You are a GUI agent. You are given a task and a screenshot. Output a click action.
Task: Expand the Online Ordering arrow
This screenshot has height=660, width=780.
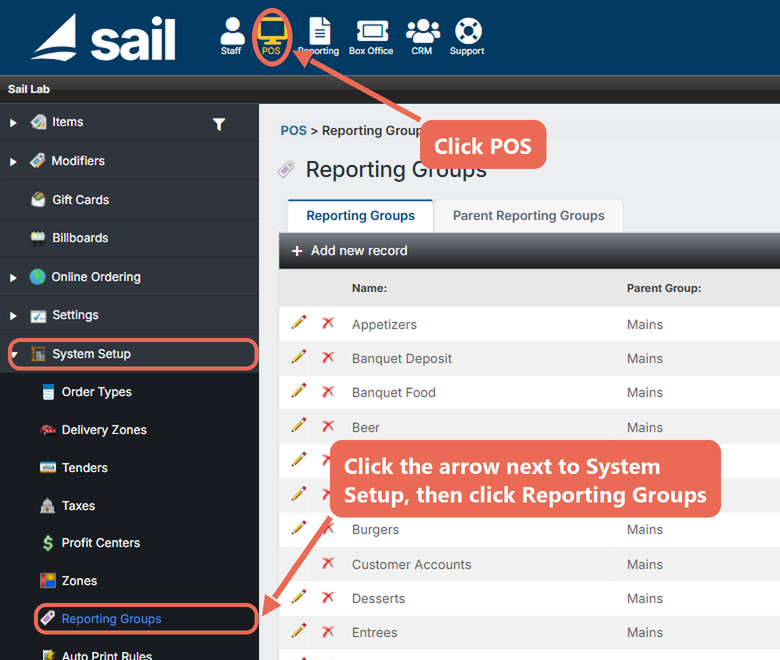coord(13,278)
